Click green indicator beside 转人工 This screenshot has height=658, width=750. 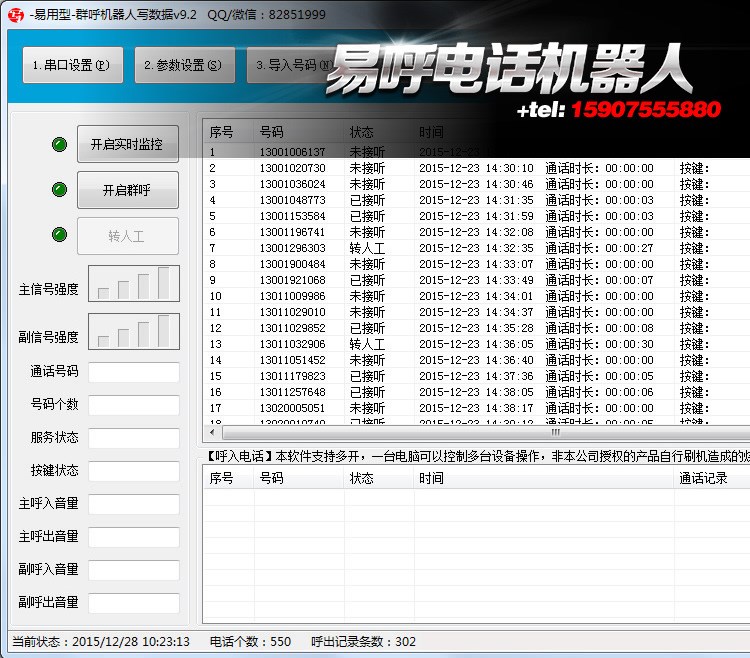click(60, 235)
